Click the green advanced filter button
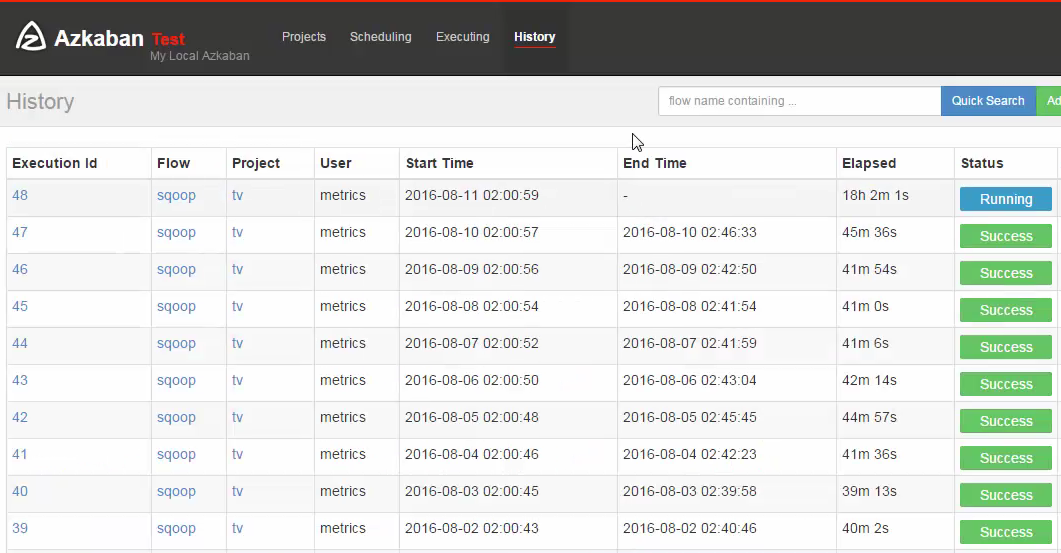The height and width of the screenshot is (553, 1061). 1051,101
